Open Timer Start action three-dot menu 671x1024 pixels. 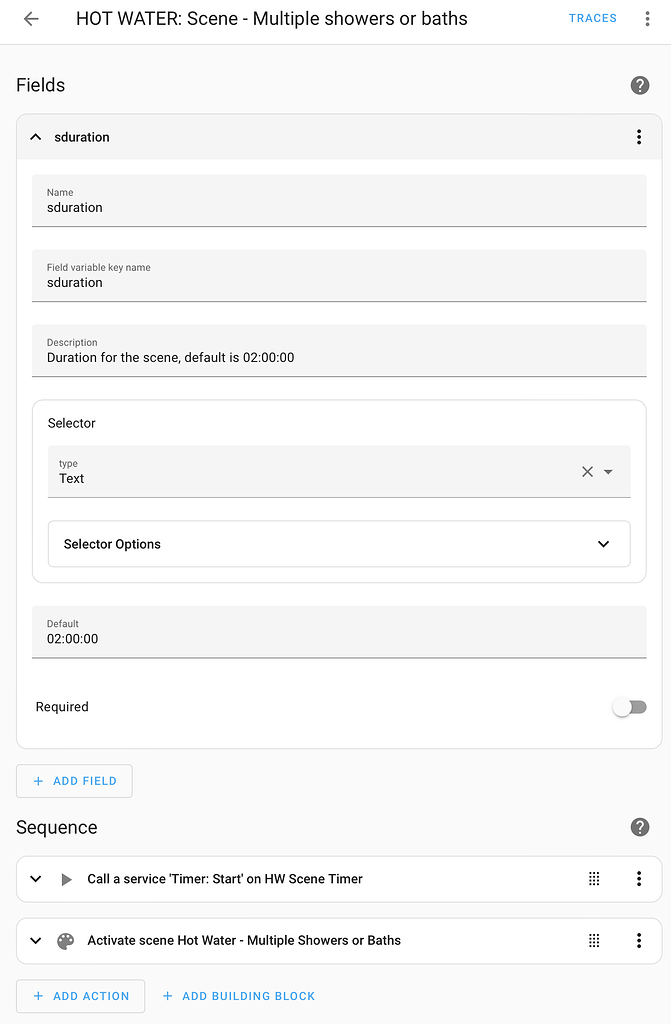[x=639, y=879]
